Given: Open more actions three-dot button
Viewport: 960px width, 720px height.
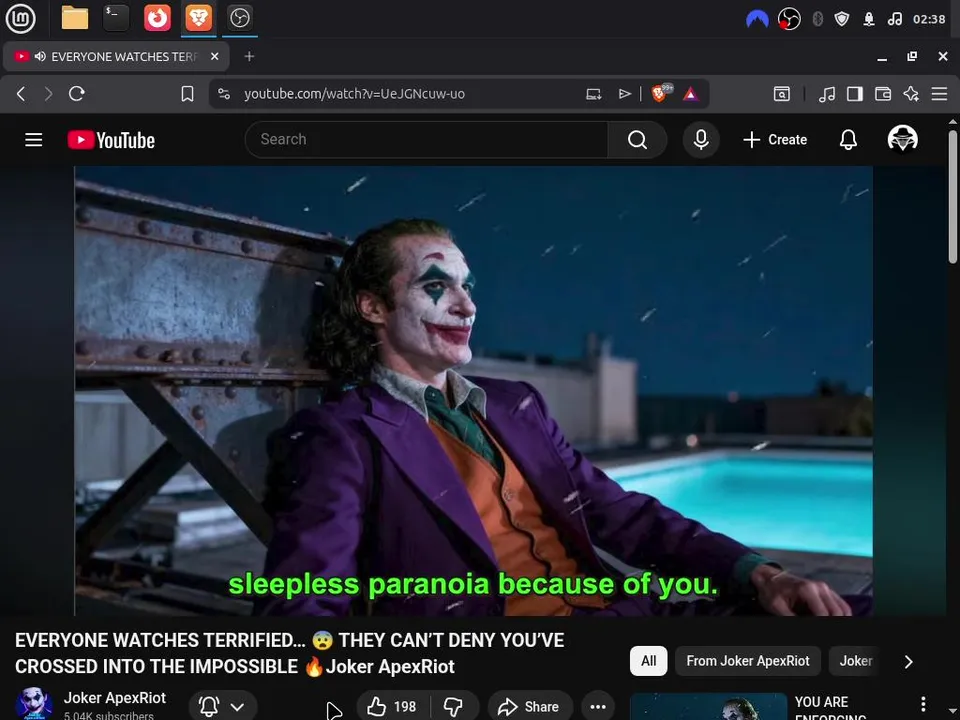Looking at the screenshot, I should [x=598, y=707].
